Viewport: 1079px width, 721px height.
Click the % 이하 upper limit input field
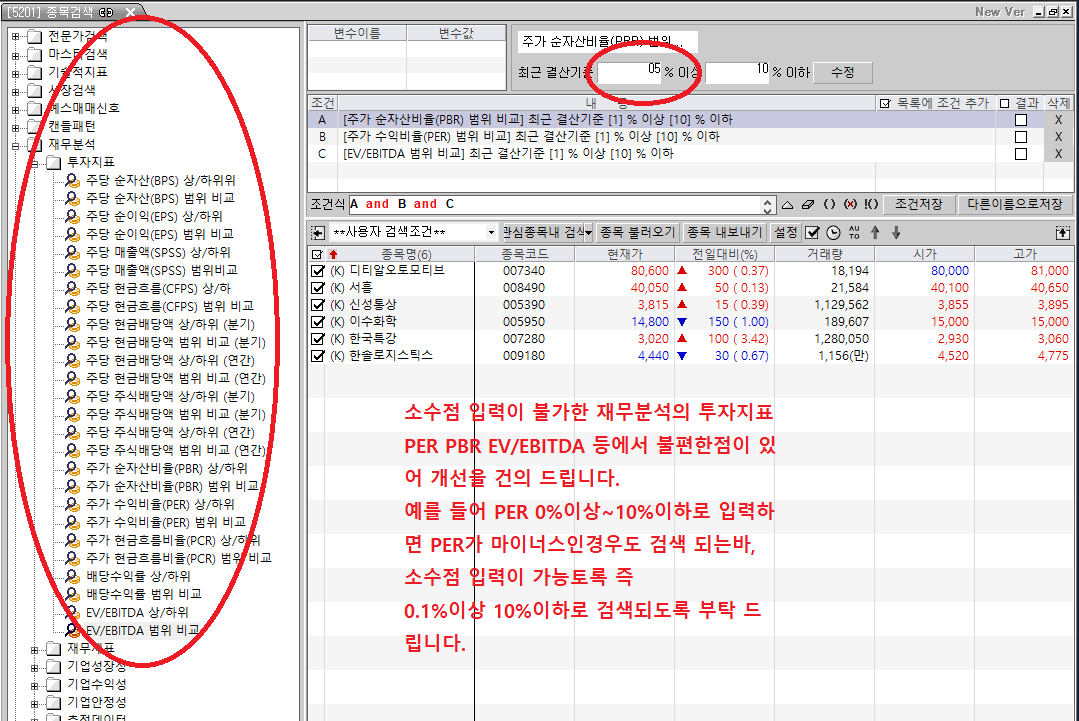point(738,71)
